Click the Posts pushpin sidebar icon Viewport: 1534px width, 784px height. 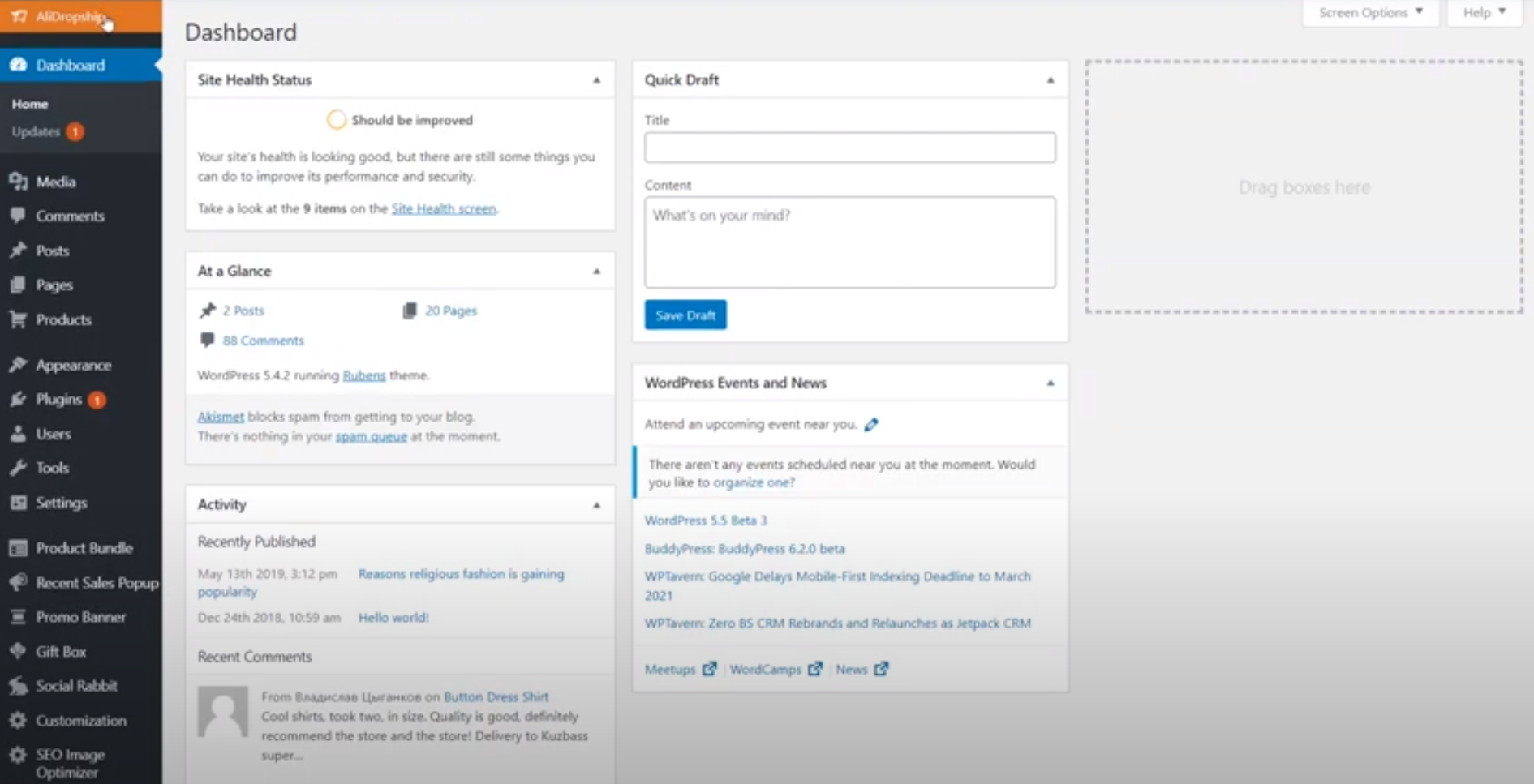pos(18,251)
